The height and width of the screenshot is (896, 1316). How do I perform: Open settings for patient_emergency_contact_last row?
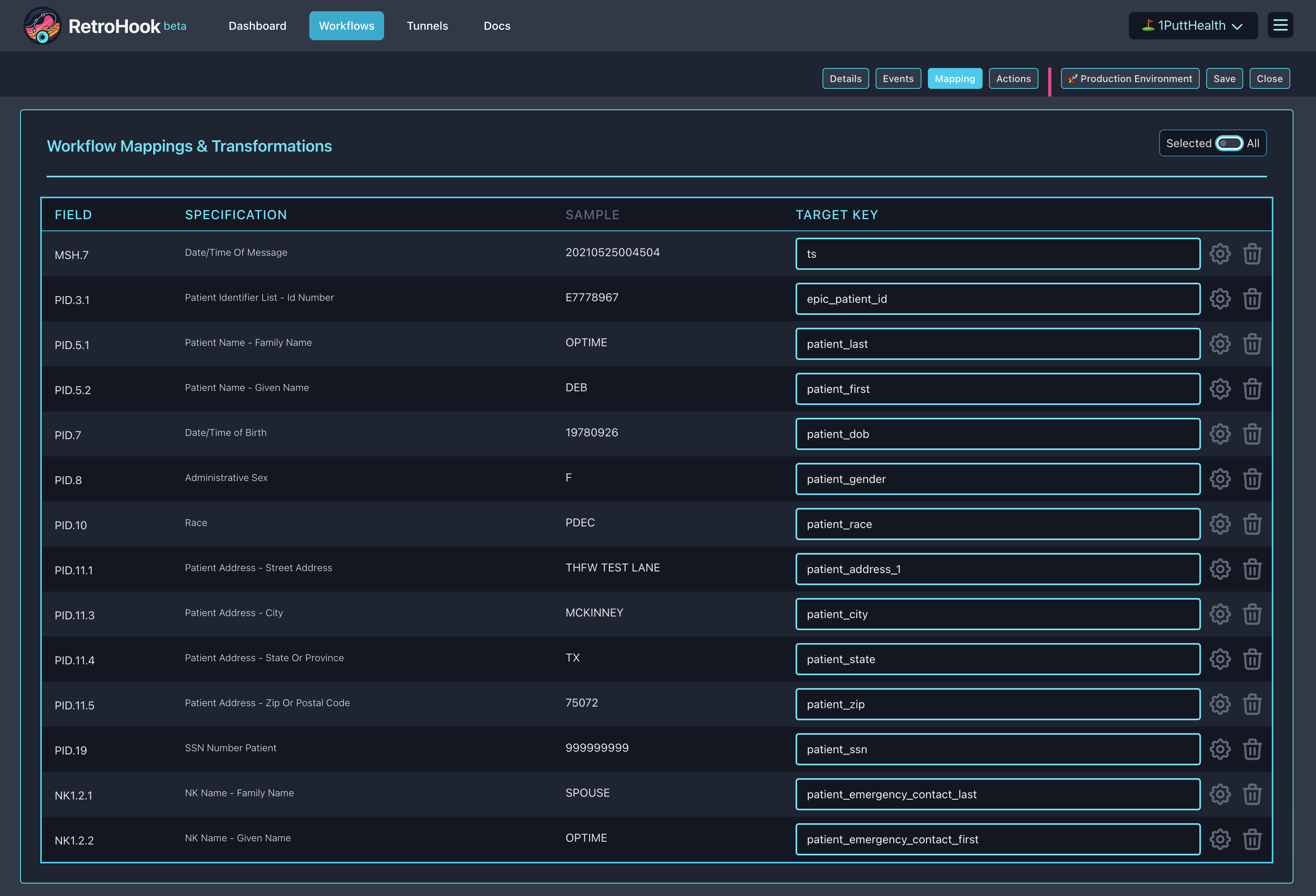point(1220,794)
